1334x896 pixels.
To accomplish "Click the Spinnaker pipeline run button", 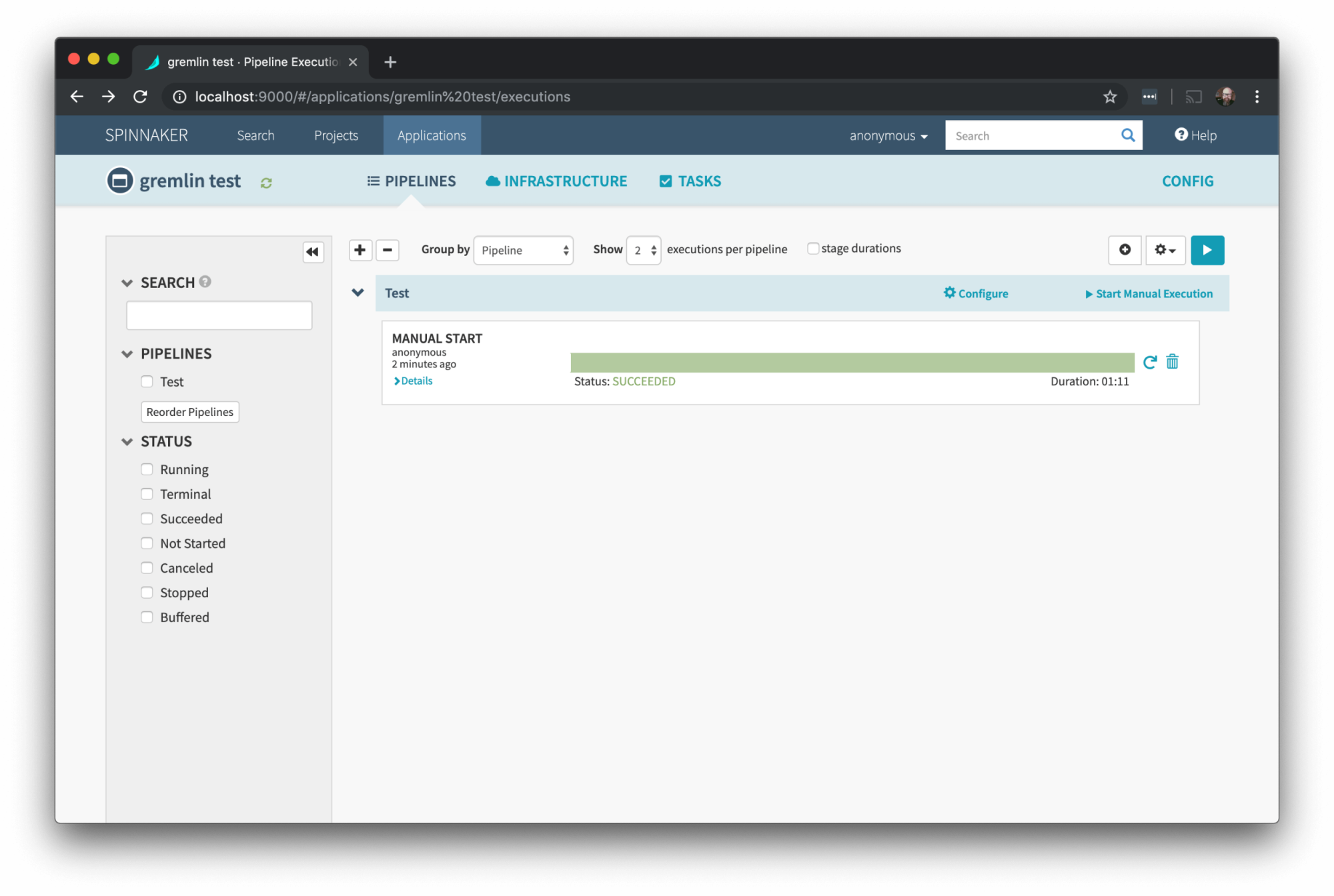I will pyautogui.click(x=1207, y=250).
